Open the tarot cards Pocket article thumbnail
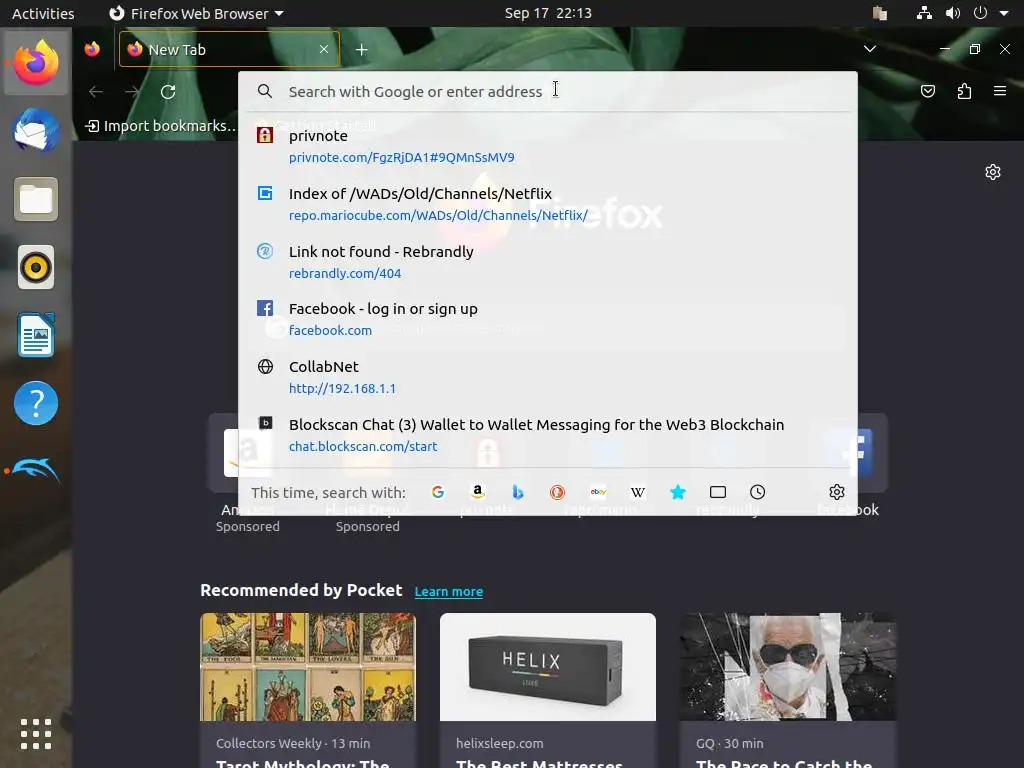The width and height of the screenshot is (1024, 768). click(x=308, y=667)
